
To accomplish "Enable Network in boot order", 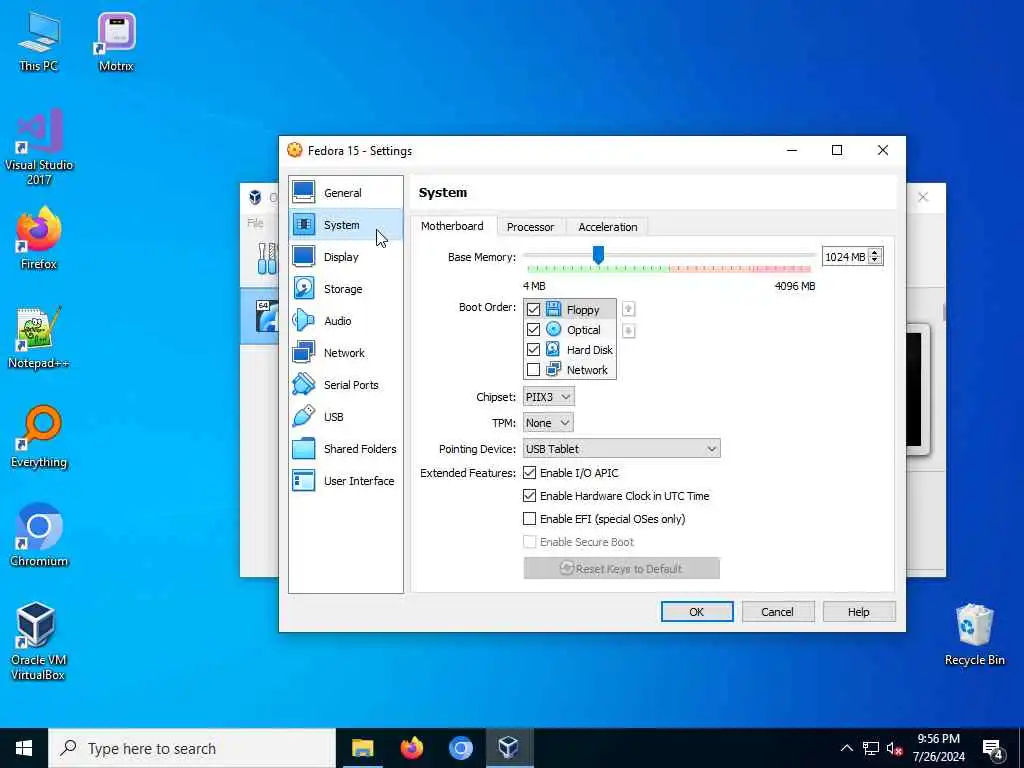I will tap(533, 370).
